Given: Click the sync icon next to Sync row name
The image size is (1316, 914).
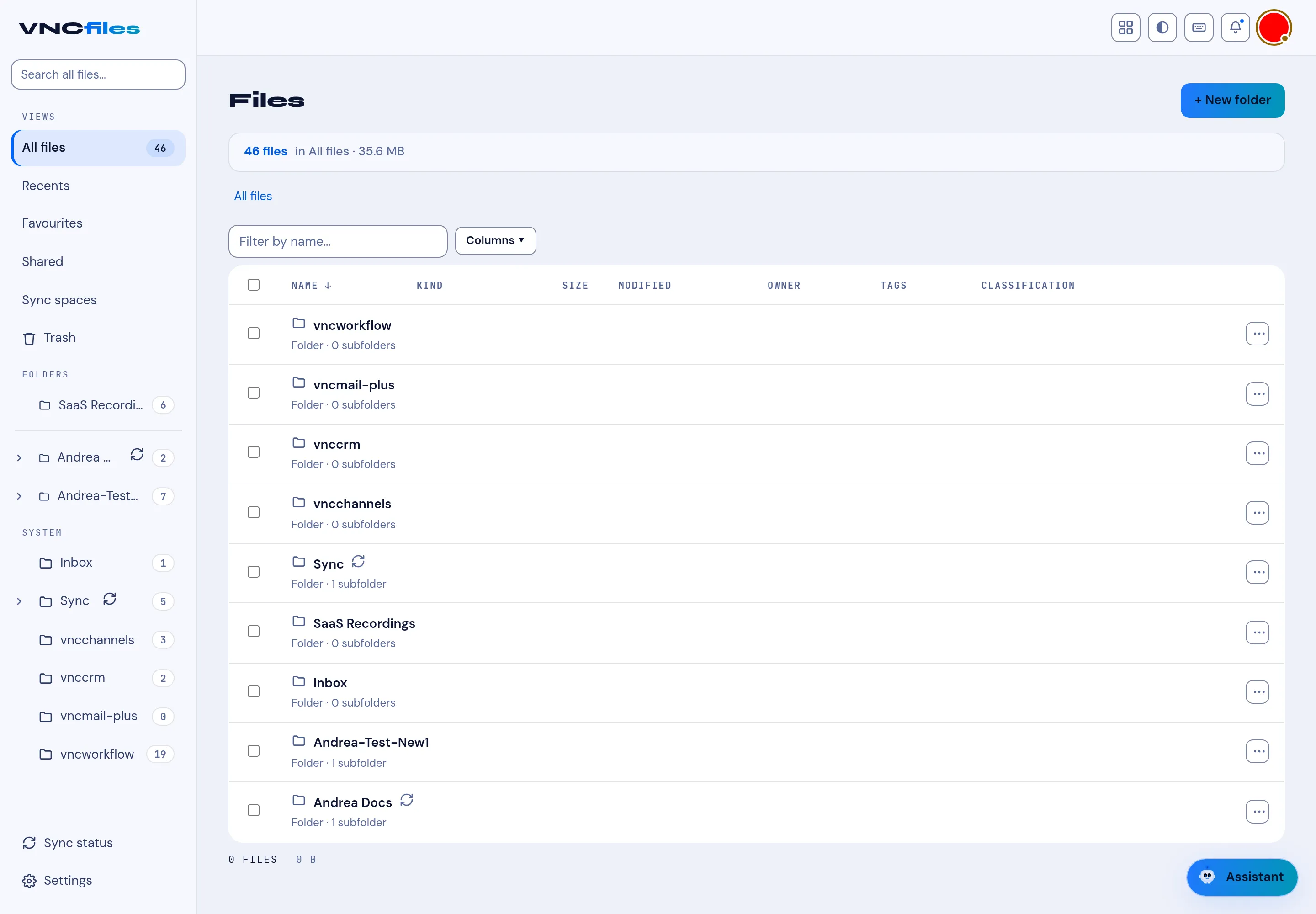Looking at the screenshot, I should point(358,561).
